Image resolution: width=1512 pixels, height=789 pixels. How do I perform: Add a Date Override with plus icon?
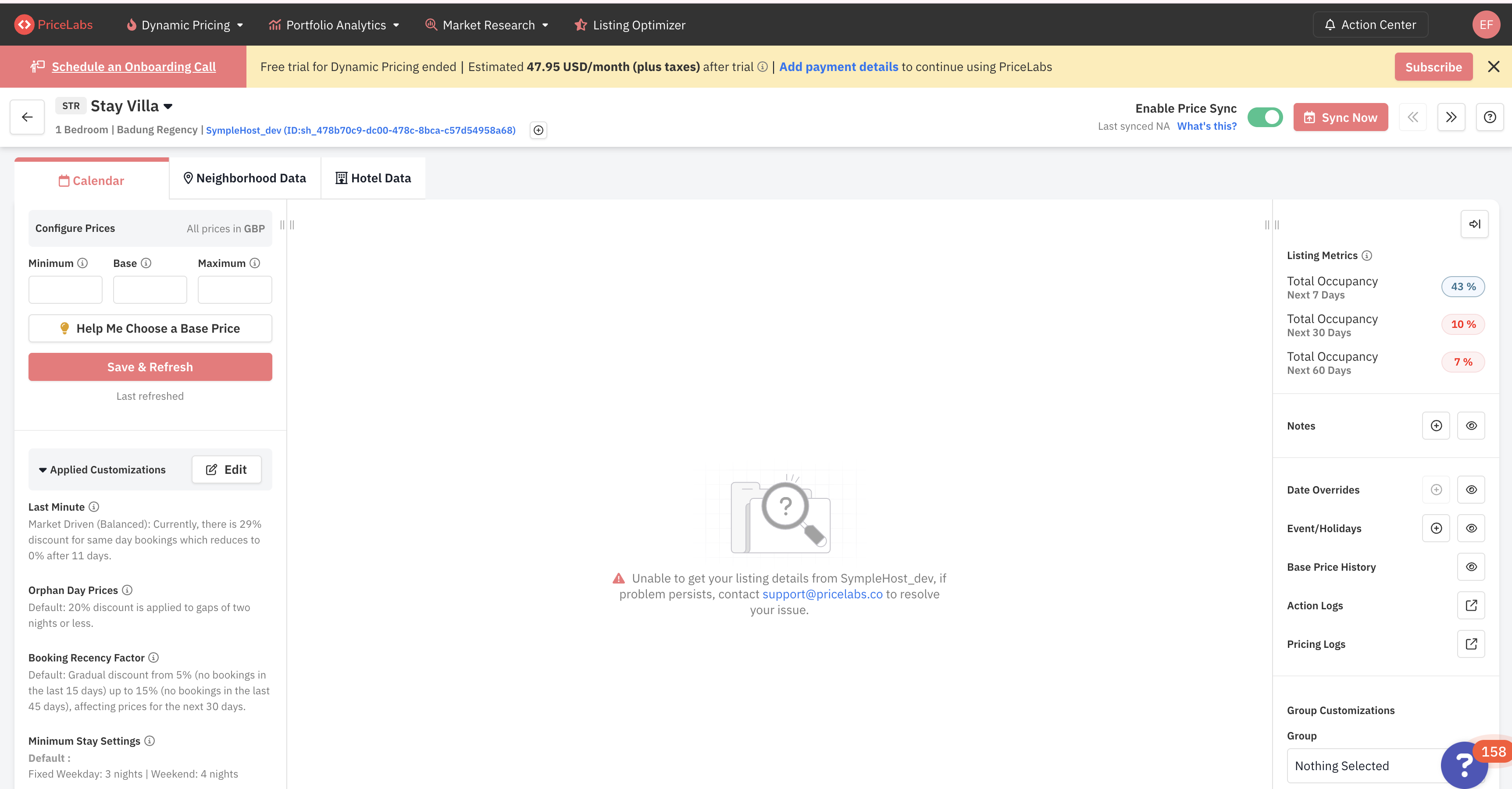tap(1436, 489)
